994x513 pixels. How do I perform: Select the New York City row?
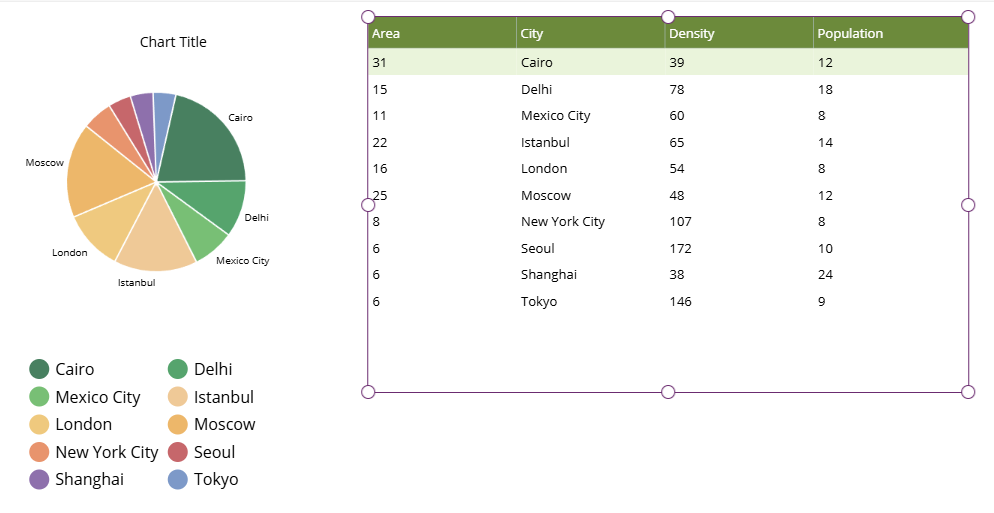(668, 221)
